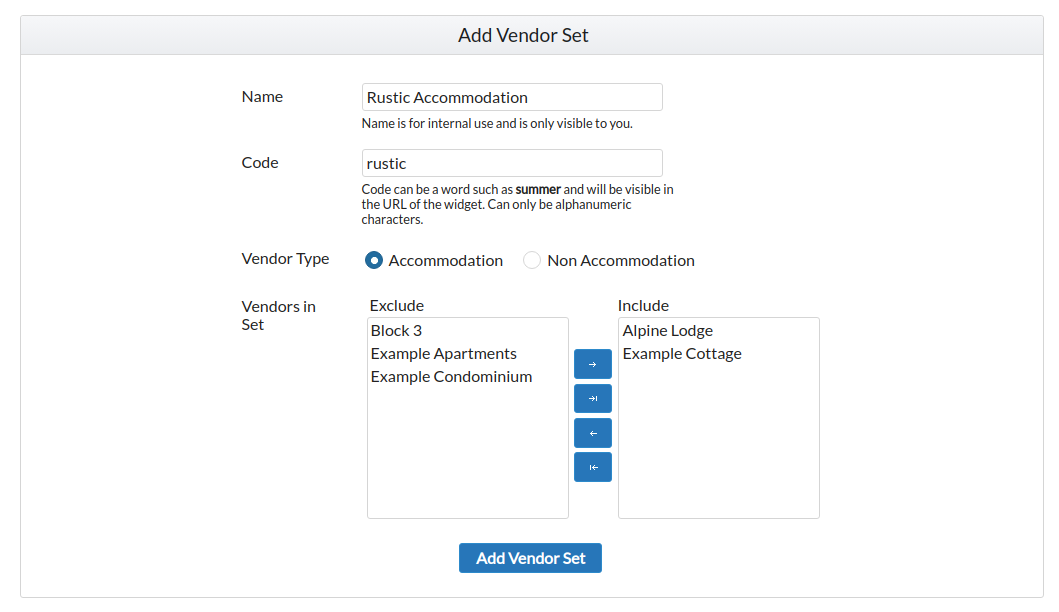Select Example Apartments in Exclude list
Screen dimensions: 1059x612
click(x=443, y=354)
